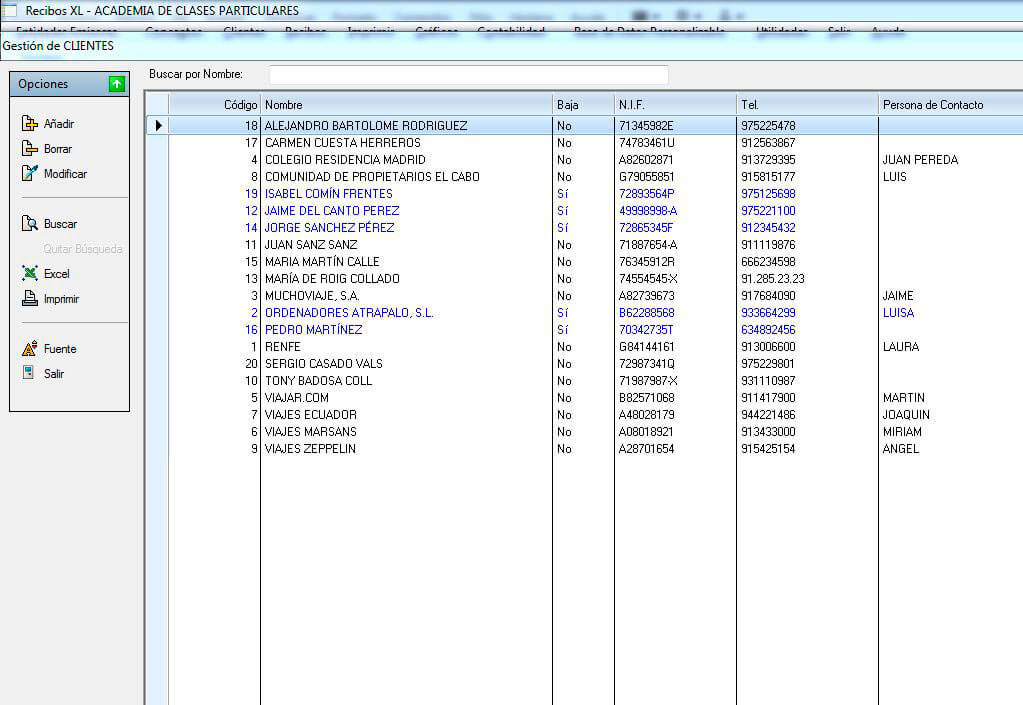Select the RENFE client row

[281, 347]
